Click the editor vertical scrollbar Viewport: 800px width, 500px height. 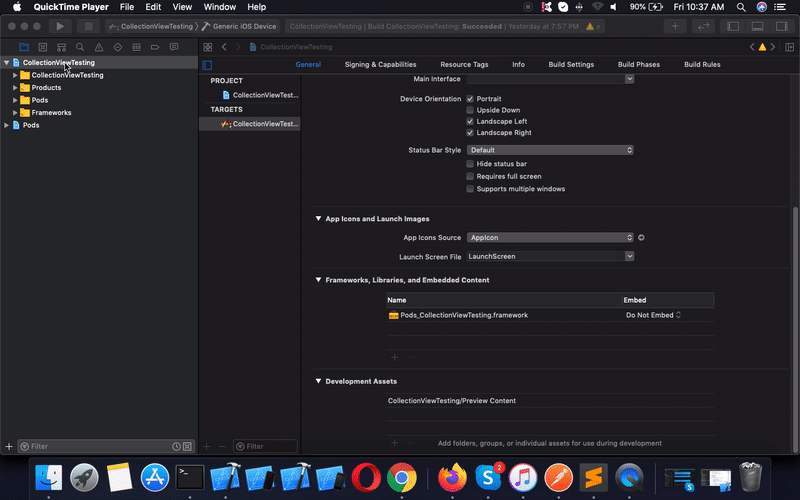(795, 330)
